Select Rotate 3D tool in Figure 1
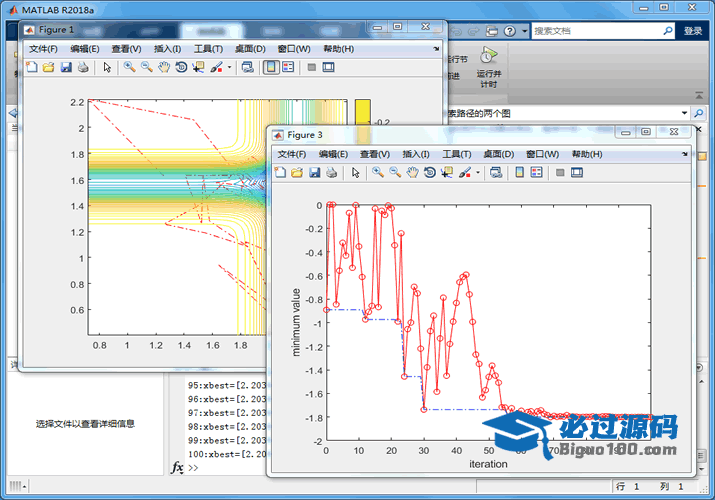The image size is (715, 500). (x=181, y=67)
